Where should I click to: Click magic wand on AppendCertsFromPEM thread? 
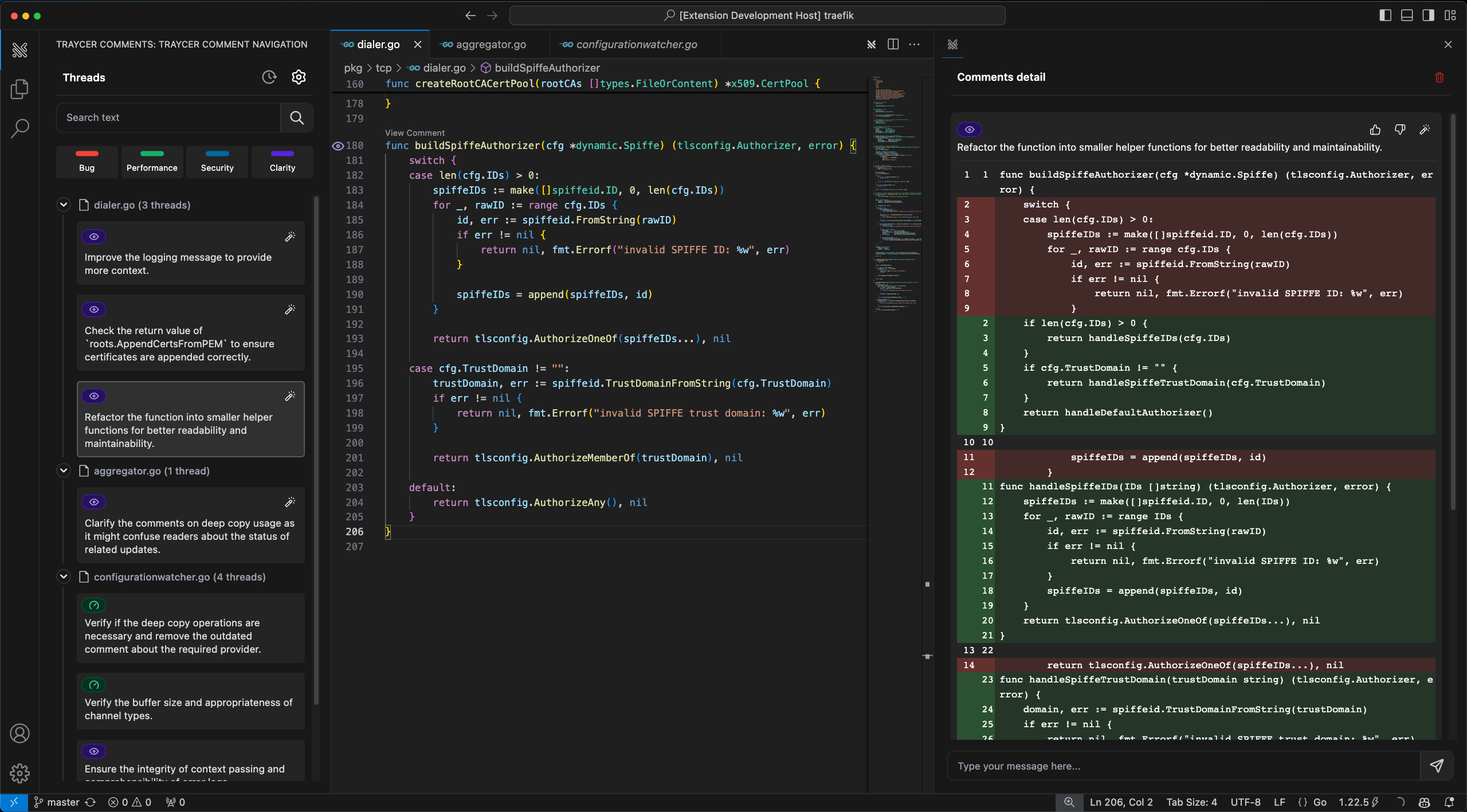coord(291,309)
